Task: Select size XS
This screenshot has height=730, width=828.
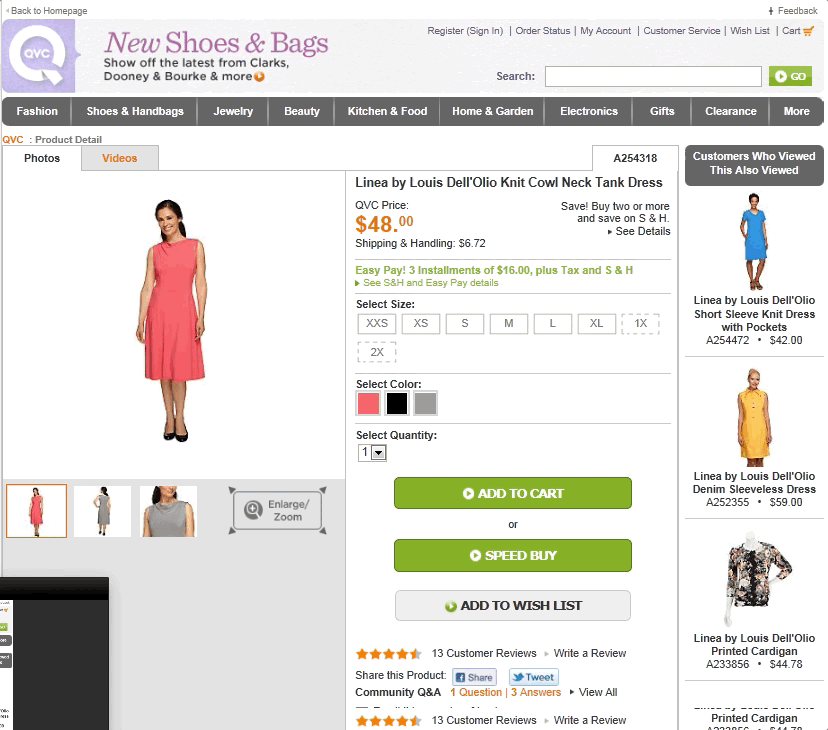Action: coord(421,323)
